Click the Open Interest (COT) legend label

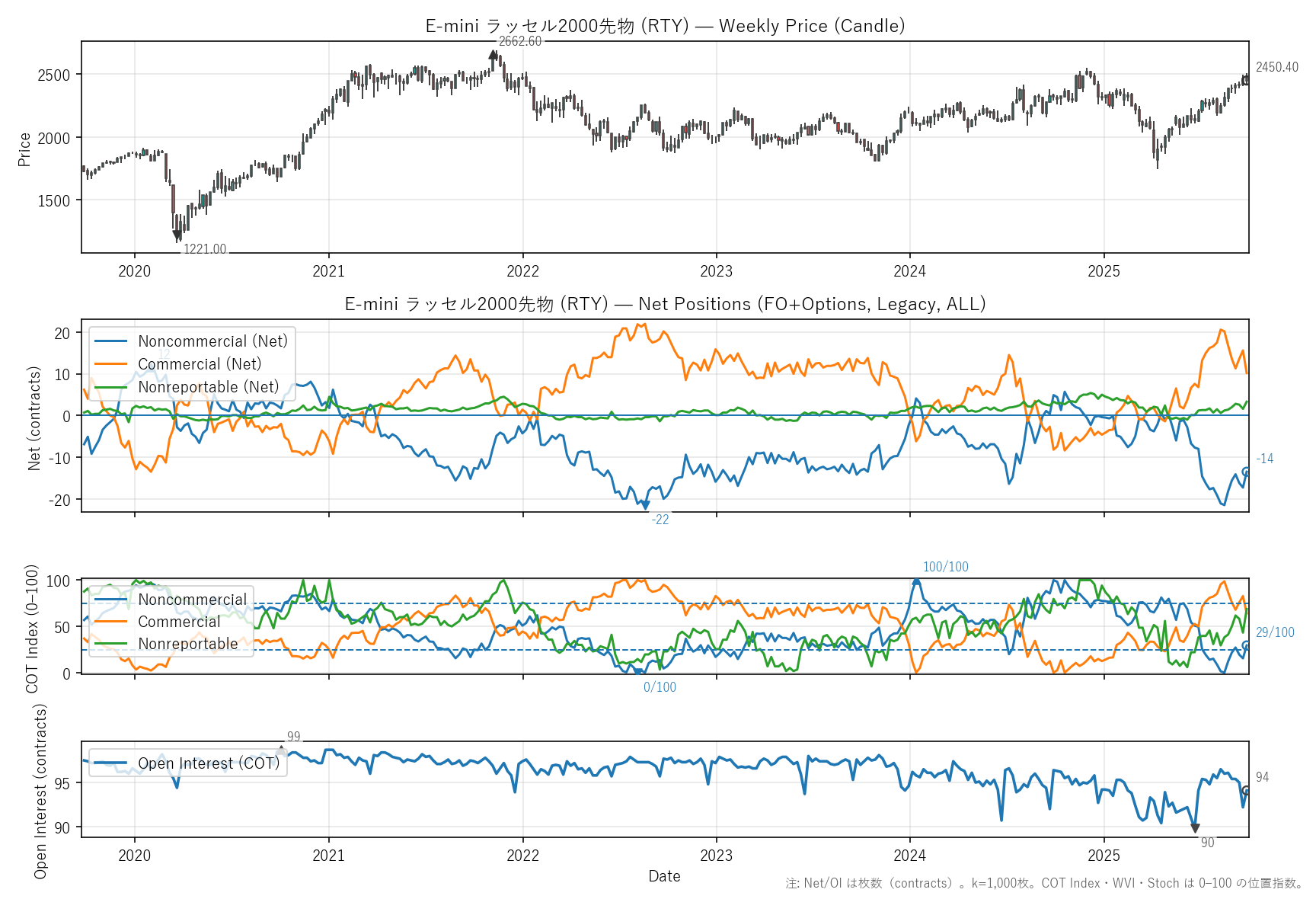[209, 763]
